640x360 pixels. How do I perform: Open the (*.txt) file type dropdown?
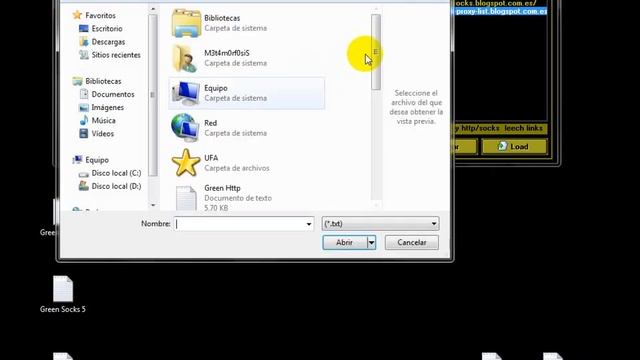[380, 224]
